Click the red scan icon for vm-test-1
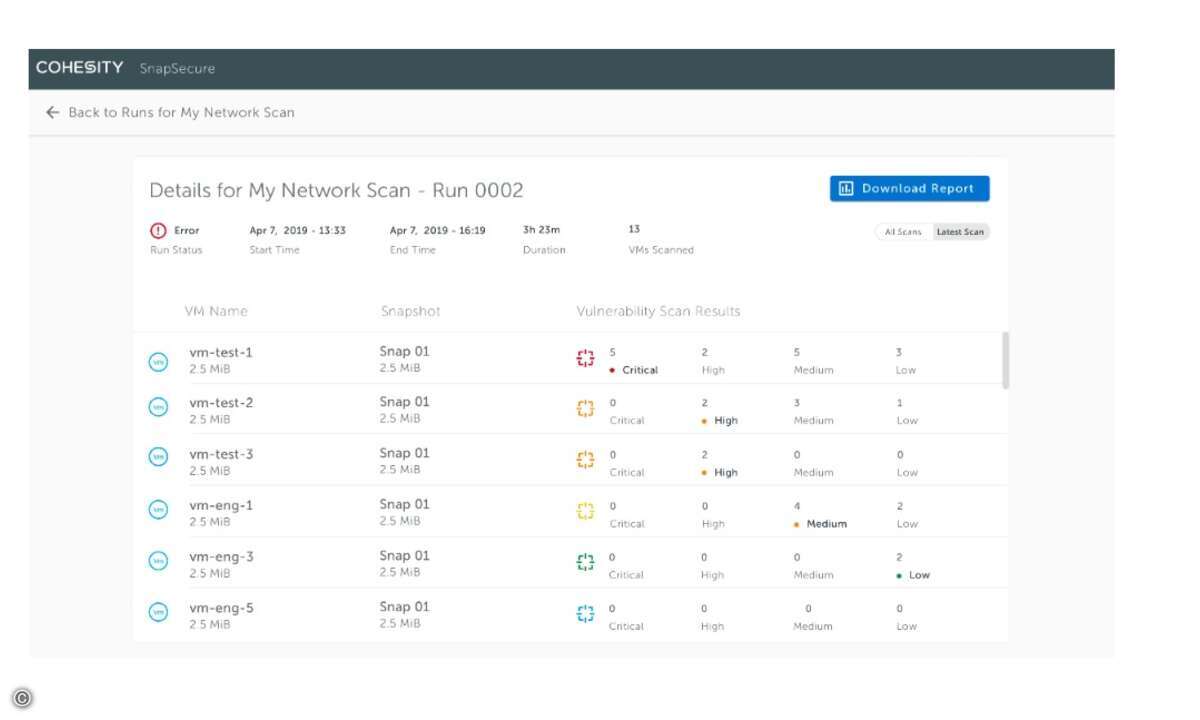This screenshot has width=1200, height=720. 585,358
